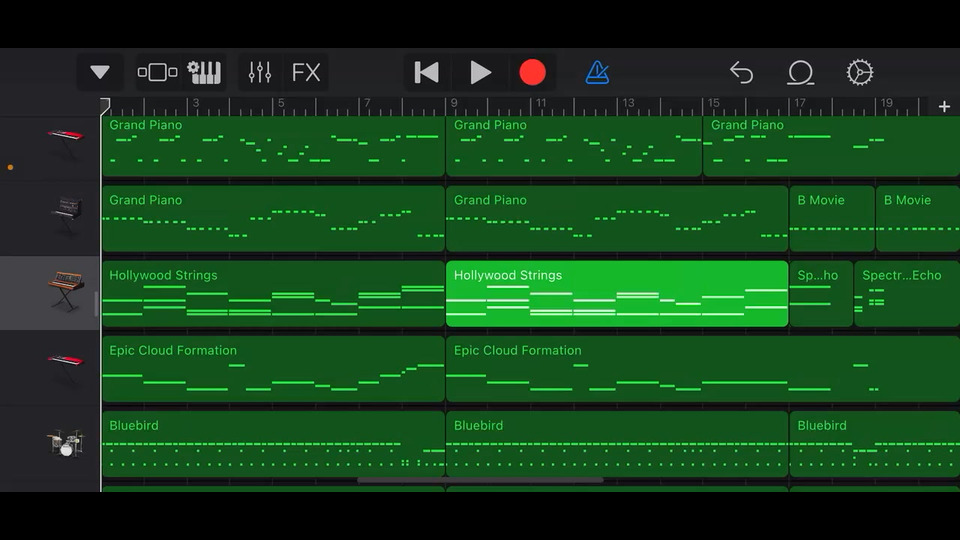Select first Grand Piano region on track one
This screenshot has height=540, width=960.
(x=273, y=147)
